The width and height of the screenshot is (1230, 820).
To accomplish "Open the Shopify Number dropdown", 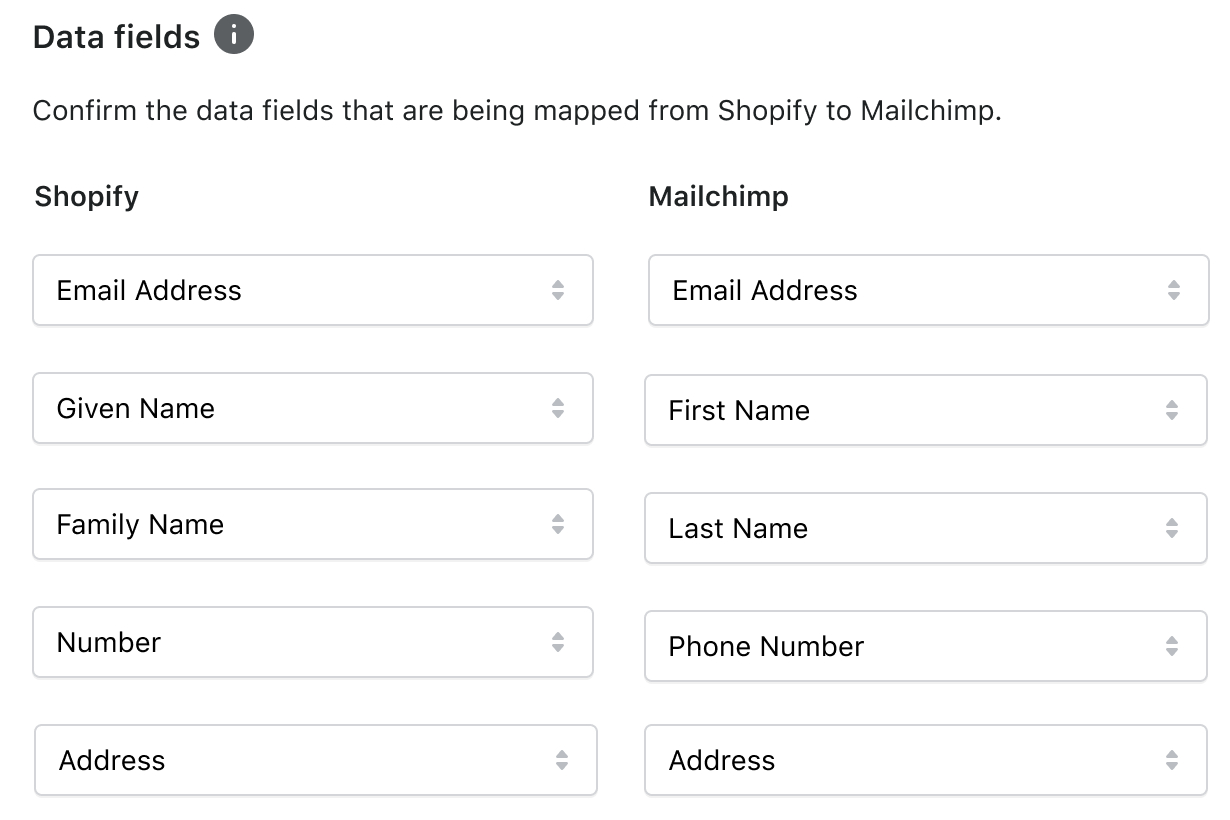I will coord(313,642).
